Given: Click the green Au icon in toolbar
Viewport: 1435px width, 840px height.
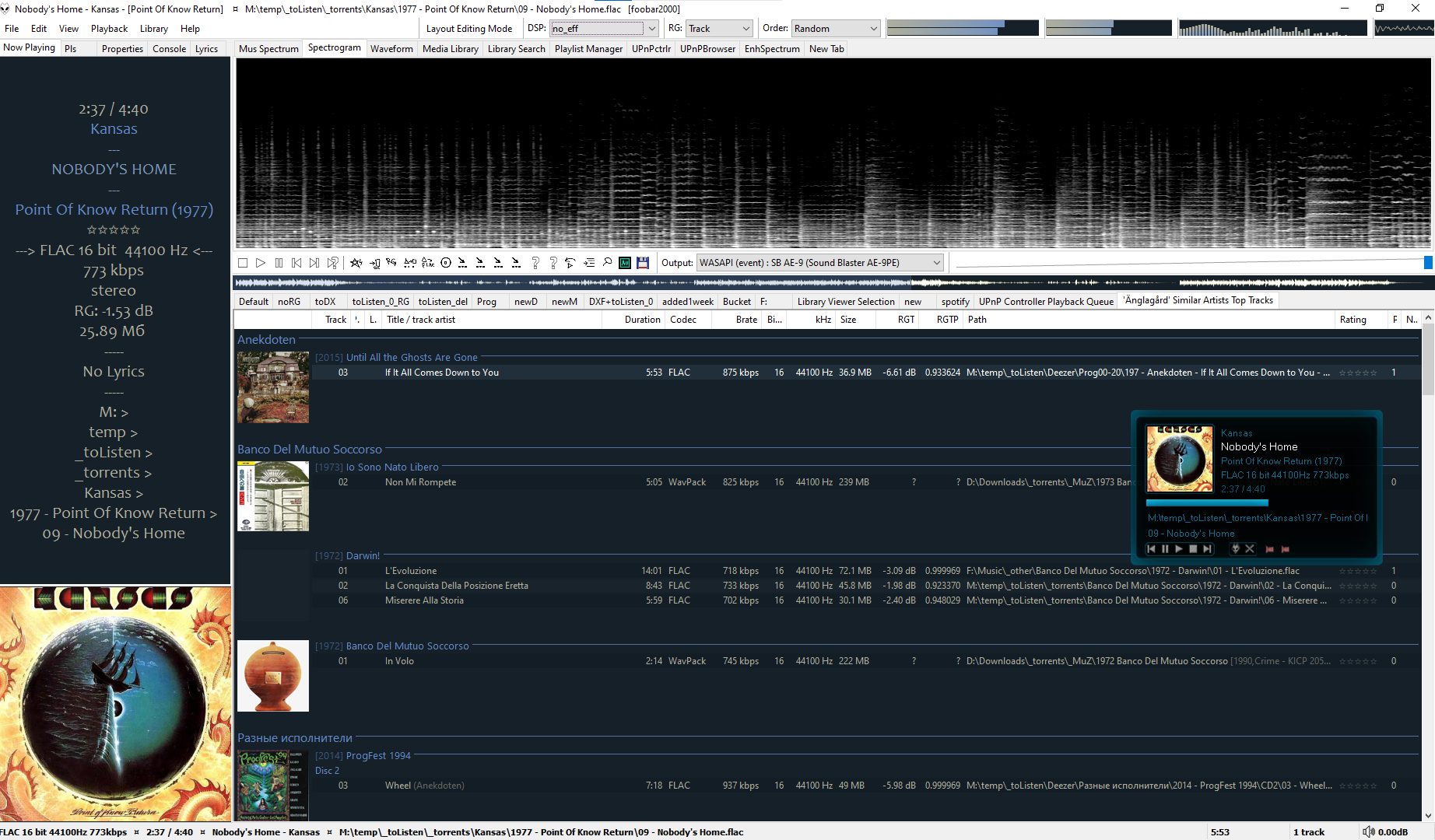Looking at the screenshot, I should (625, 263).
